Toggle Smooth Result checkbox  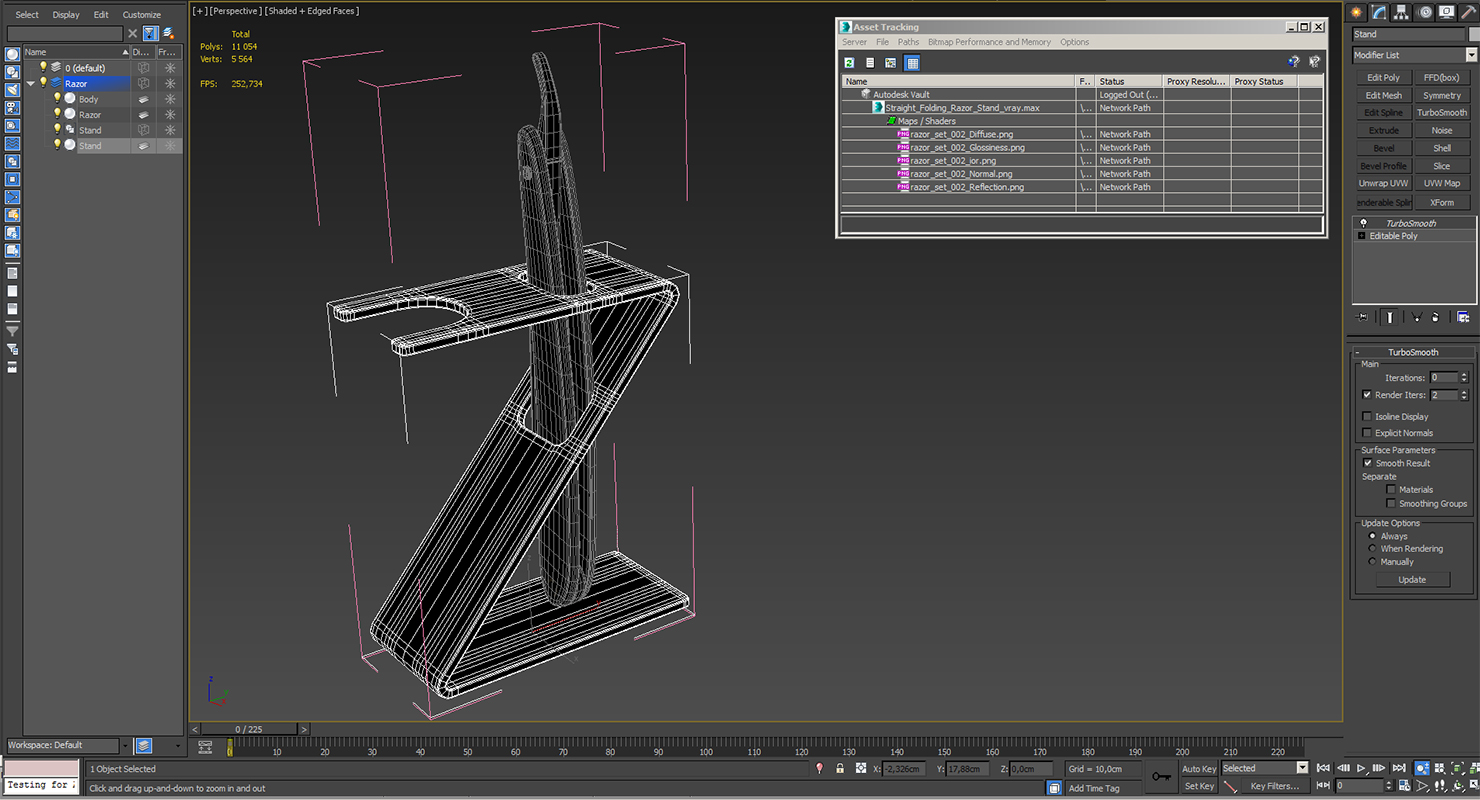pyautogui.click(x=1367, y=463)
